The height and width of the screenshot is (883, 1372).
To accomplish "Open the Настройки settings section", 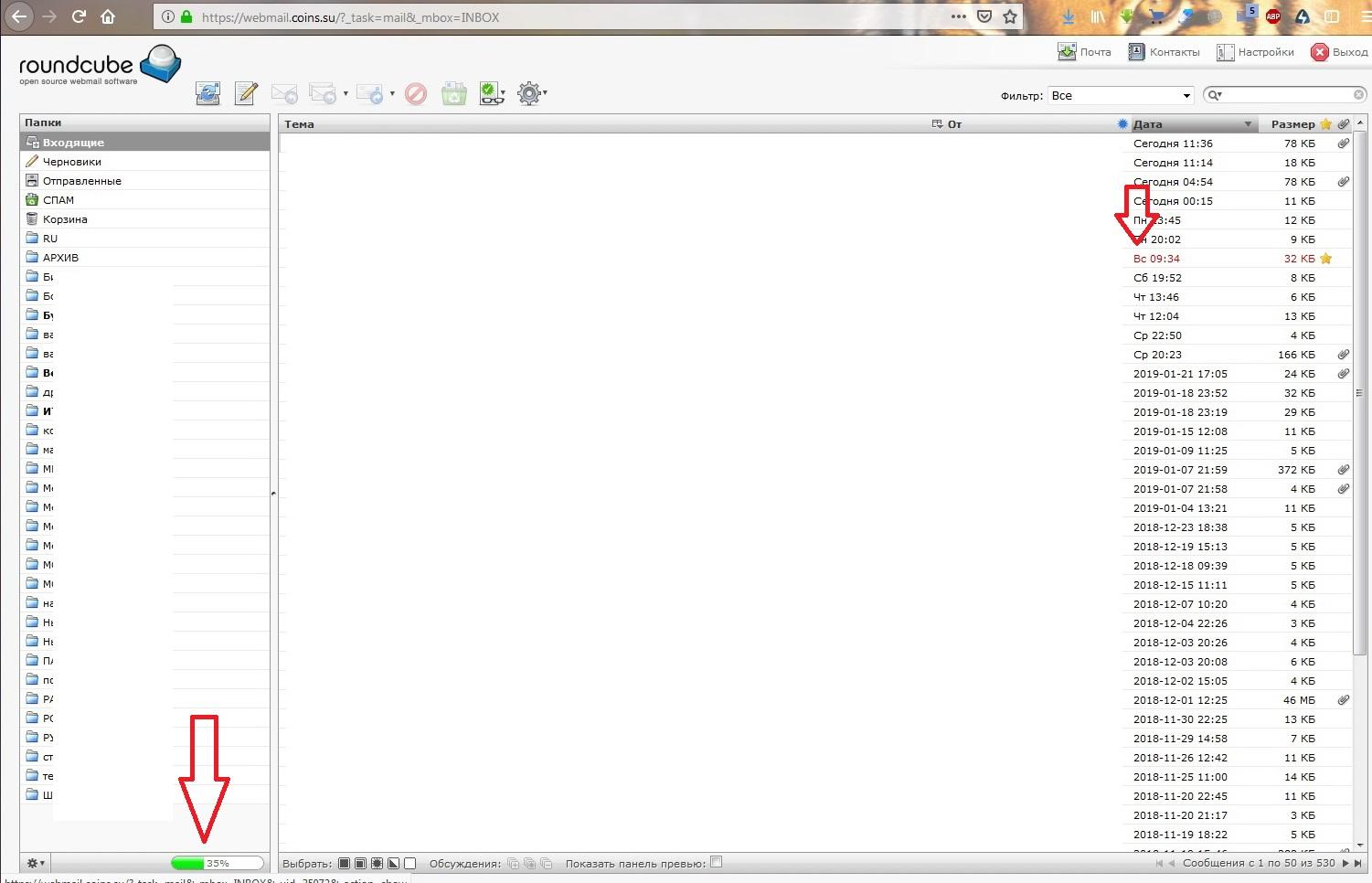I will coord(1255,52).
